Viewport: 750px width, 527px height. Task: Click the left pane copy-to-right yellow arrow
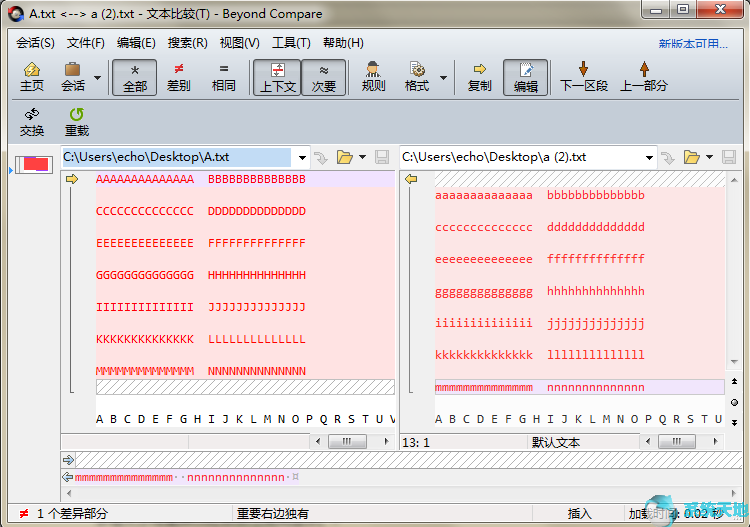click(x=72, y=179)
